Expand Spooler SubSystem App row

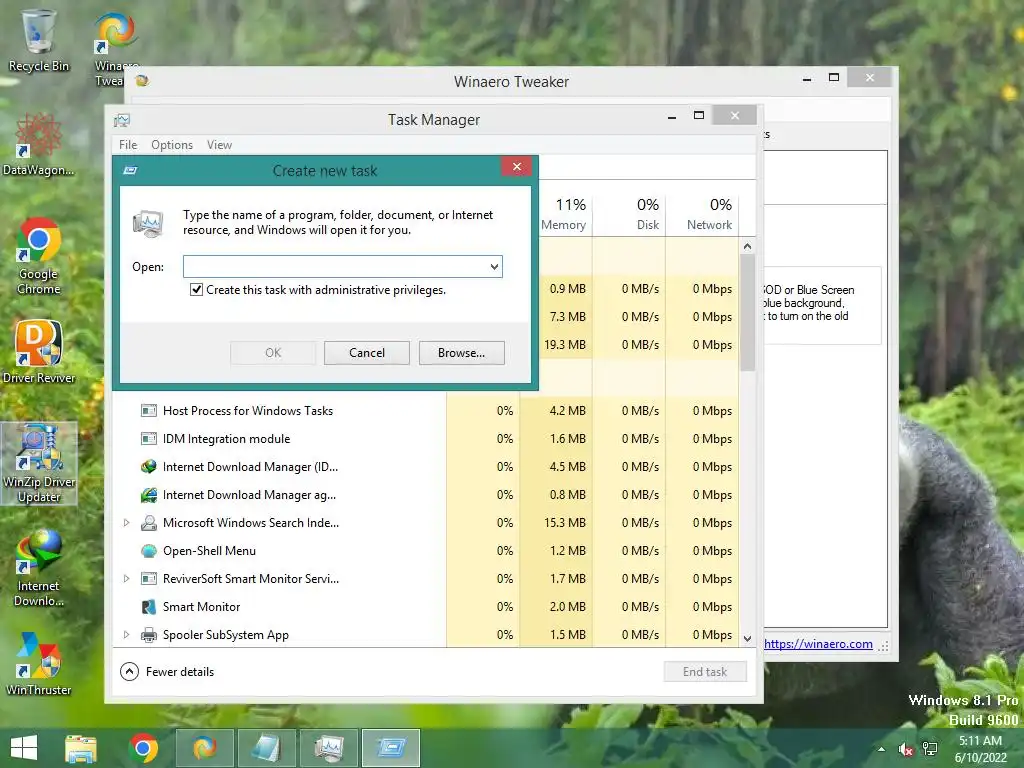pyautogui.click(x=127, y=634)
